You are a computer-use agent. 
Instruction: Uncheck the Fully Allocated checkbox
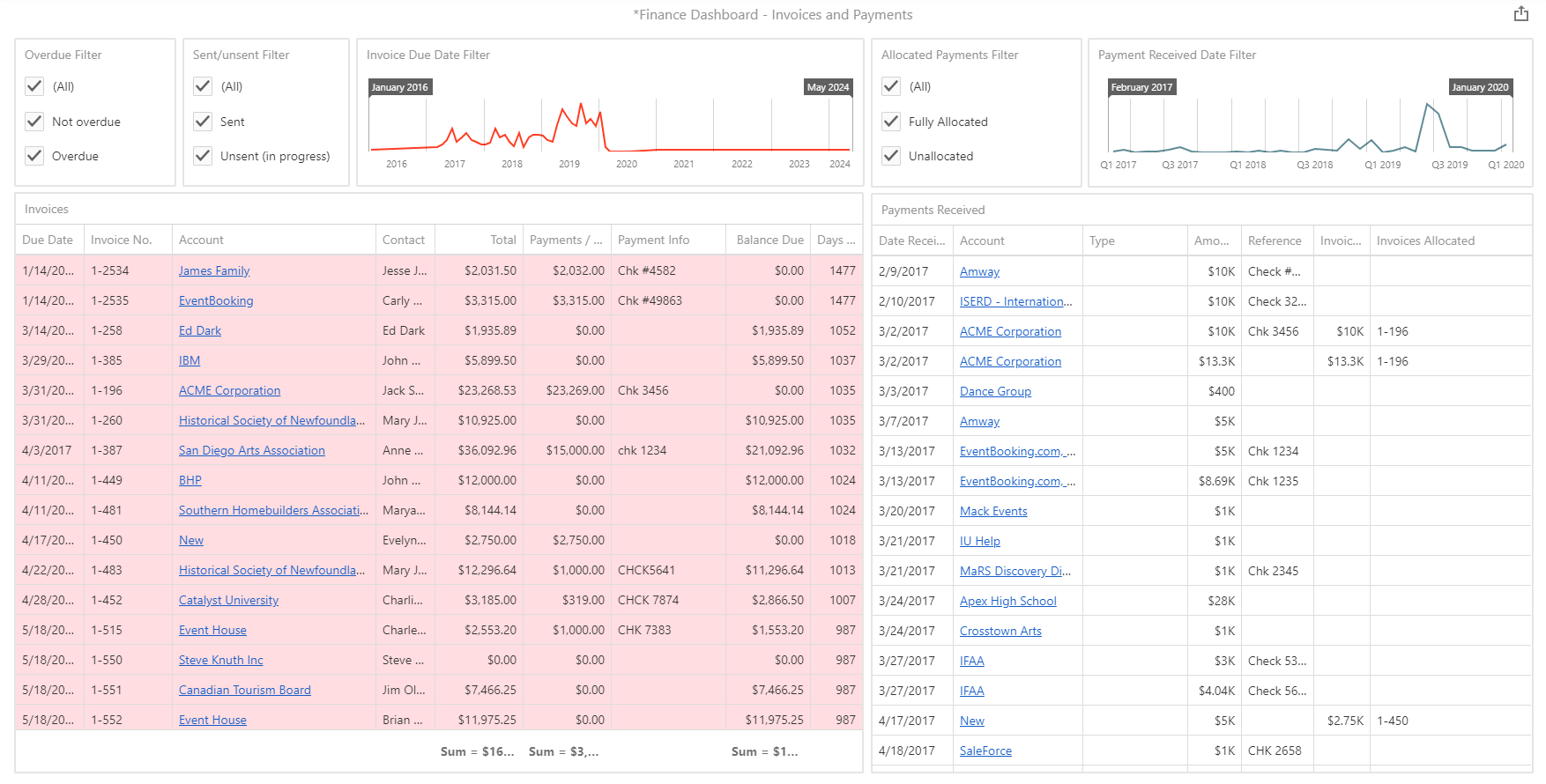tap(891, 122)
